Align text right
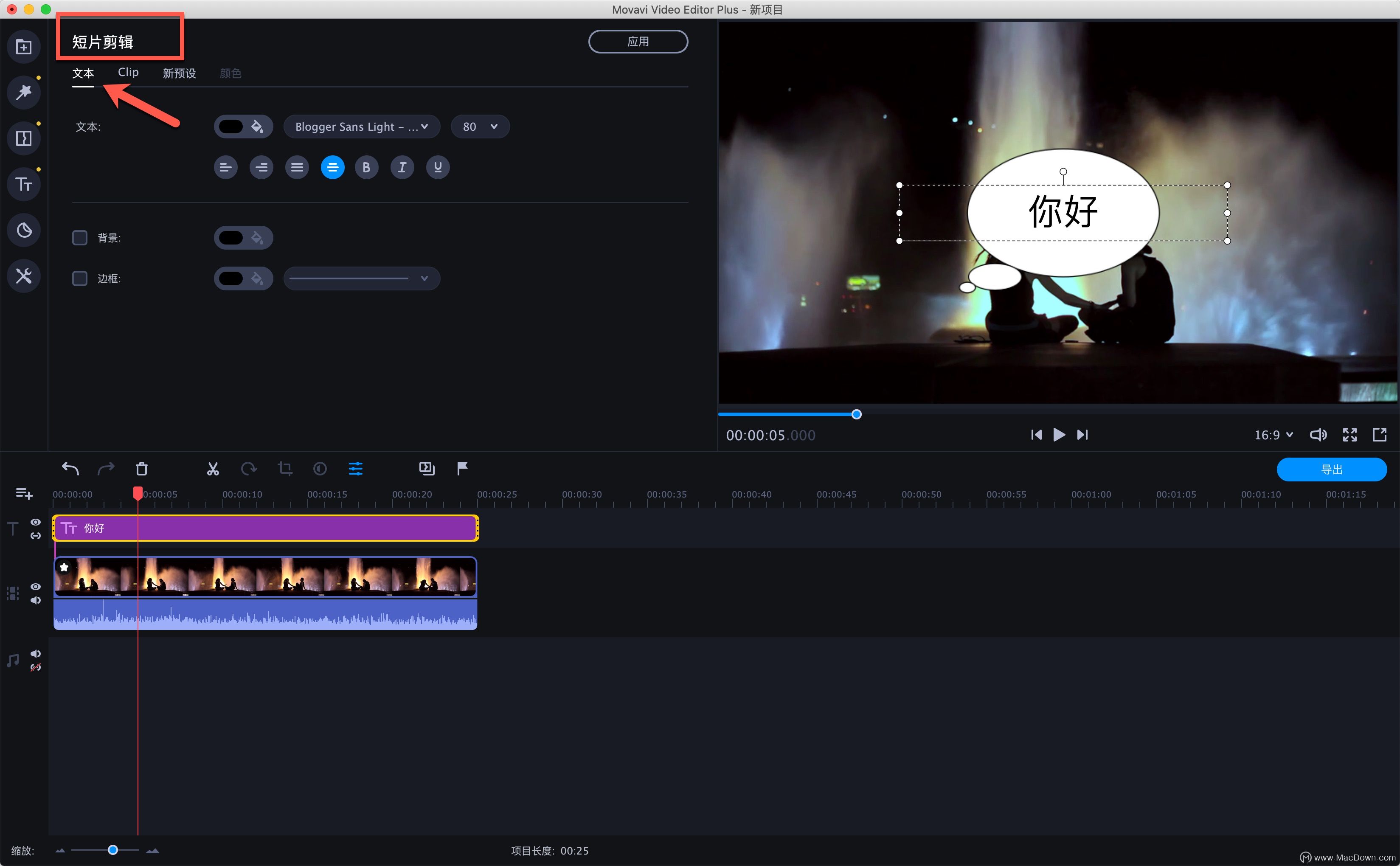Viewport: 1400px width, 866px height. pyautogui.click(x=261, y=167)
